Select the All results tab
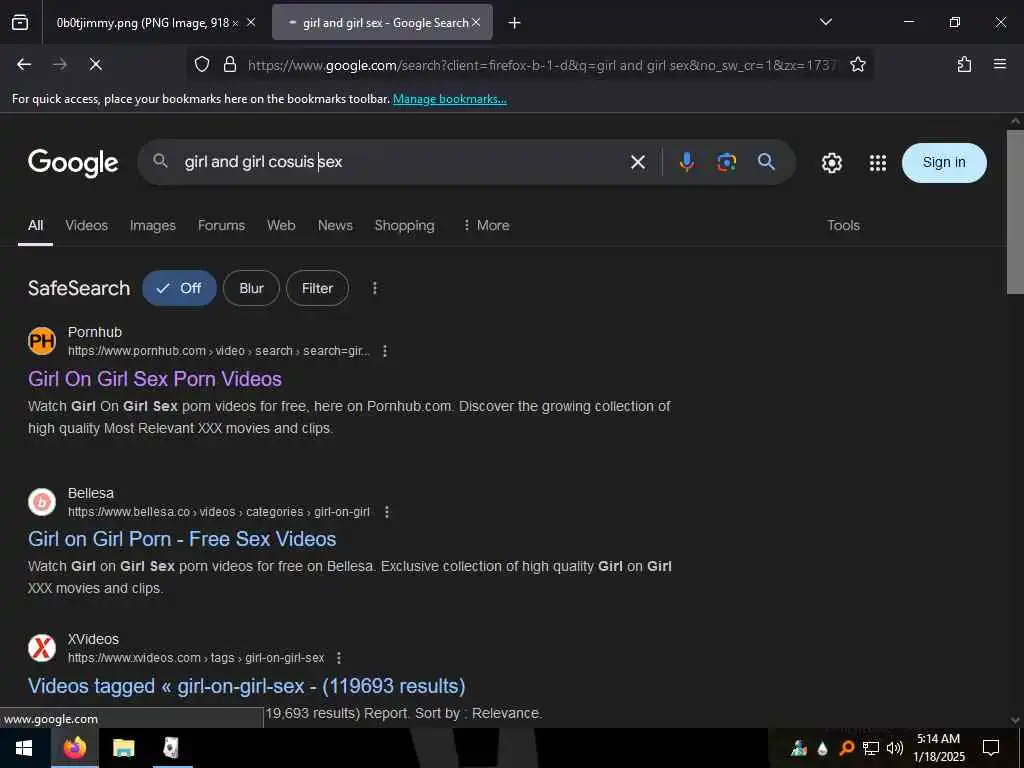This screenshot has height=768, width=1024. click(35, 225)
